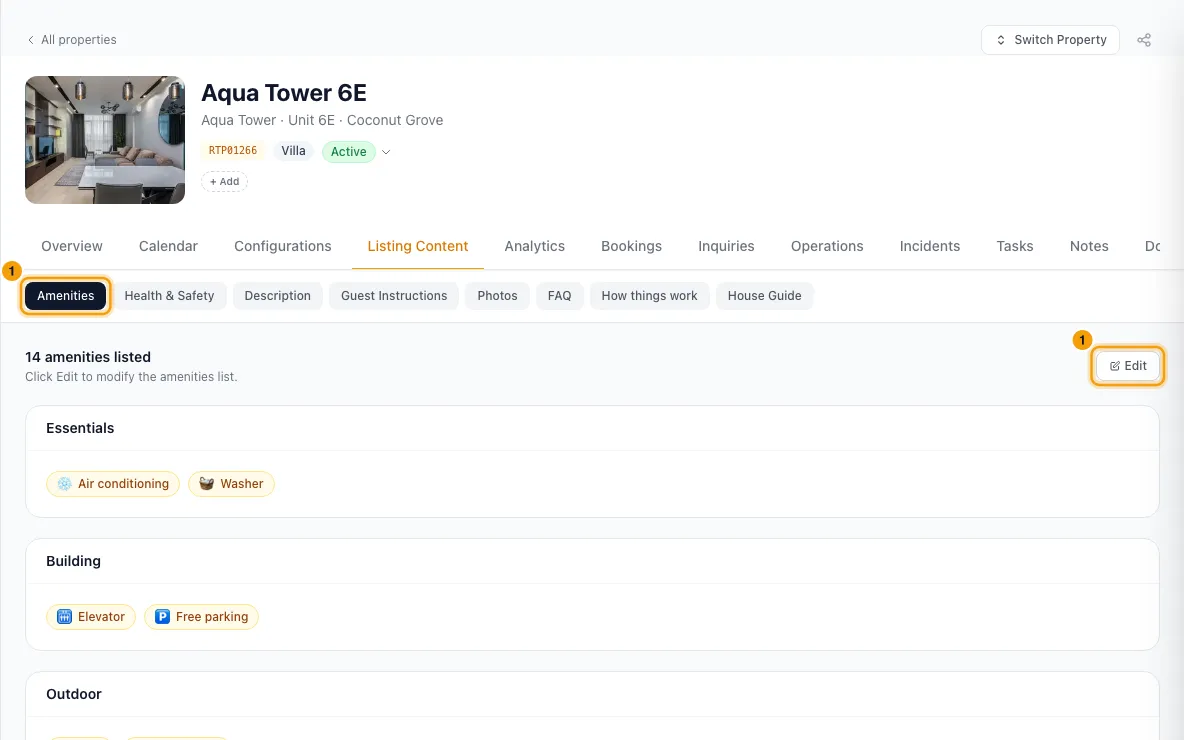Click the Essentials section heading
Viewport: 1184px width, 740px height.
[80, 428]
